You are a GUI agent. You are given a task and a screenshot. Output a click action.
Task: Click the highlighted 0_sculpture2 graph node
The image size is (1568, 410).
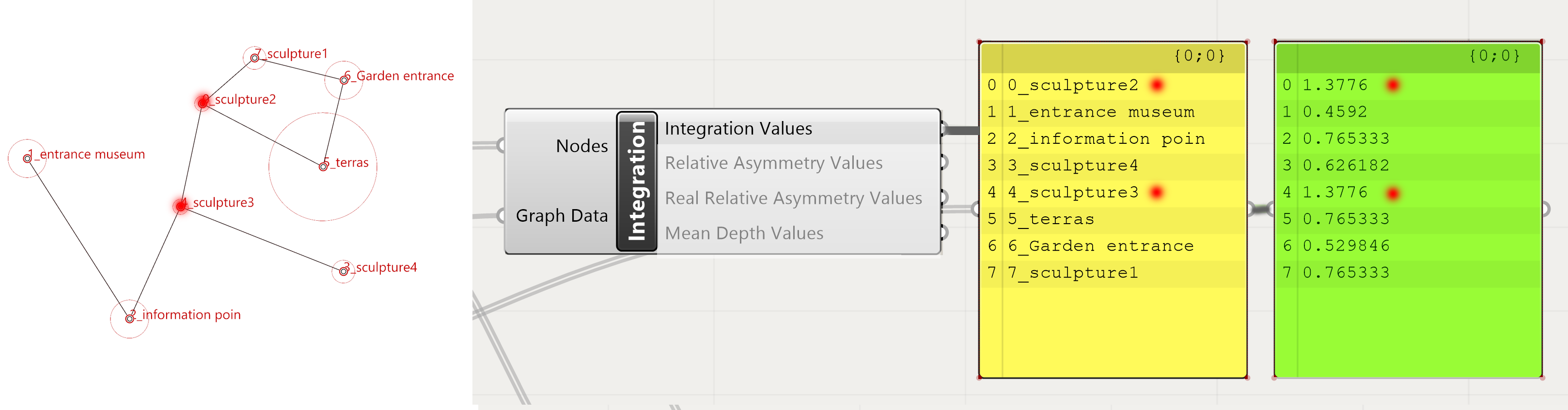coord(204,102)
